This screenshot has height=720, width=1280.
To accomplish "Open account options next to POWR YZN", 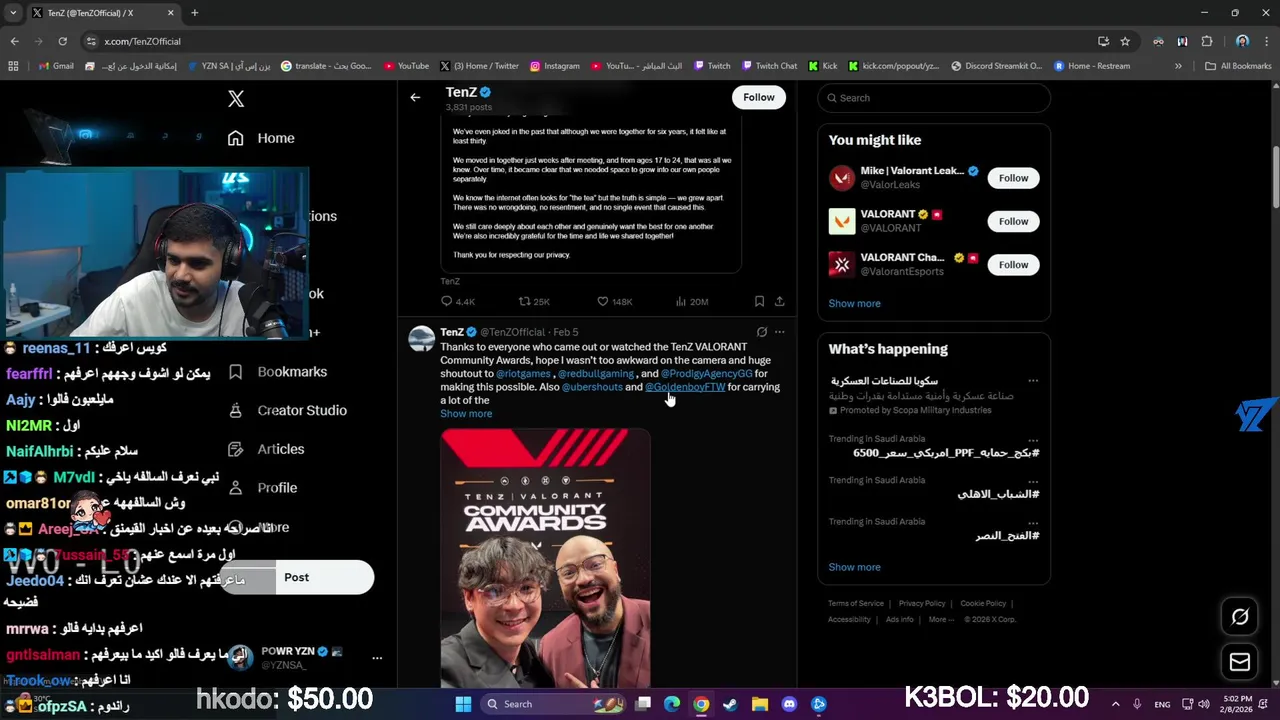I will tap(377, 658).
